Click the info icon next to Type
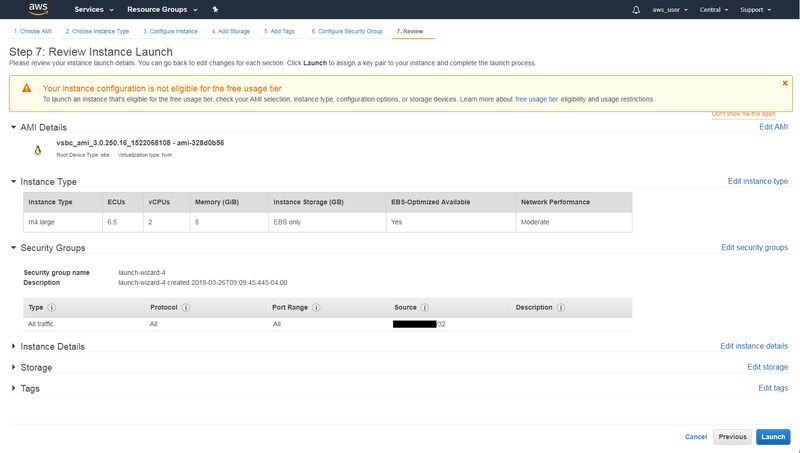Screen dimensions: 800x453 tap(52, 308)
